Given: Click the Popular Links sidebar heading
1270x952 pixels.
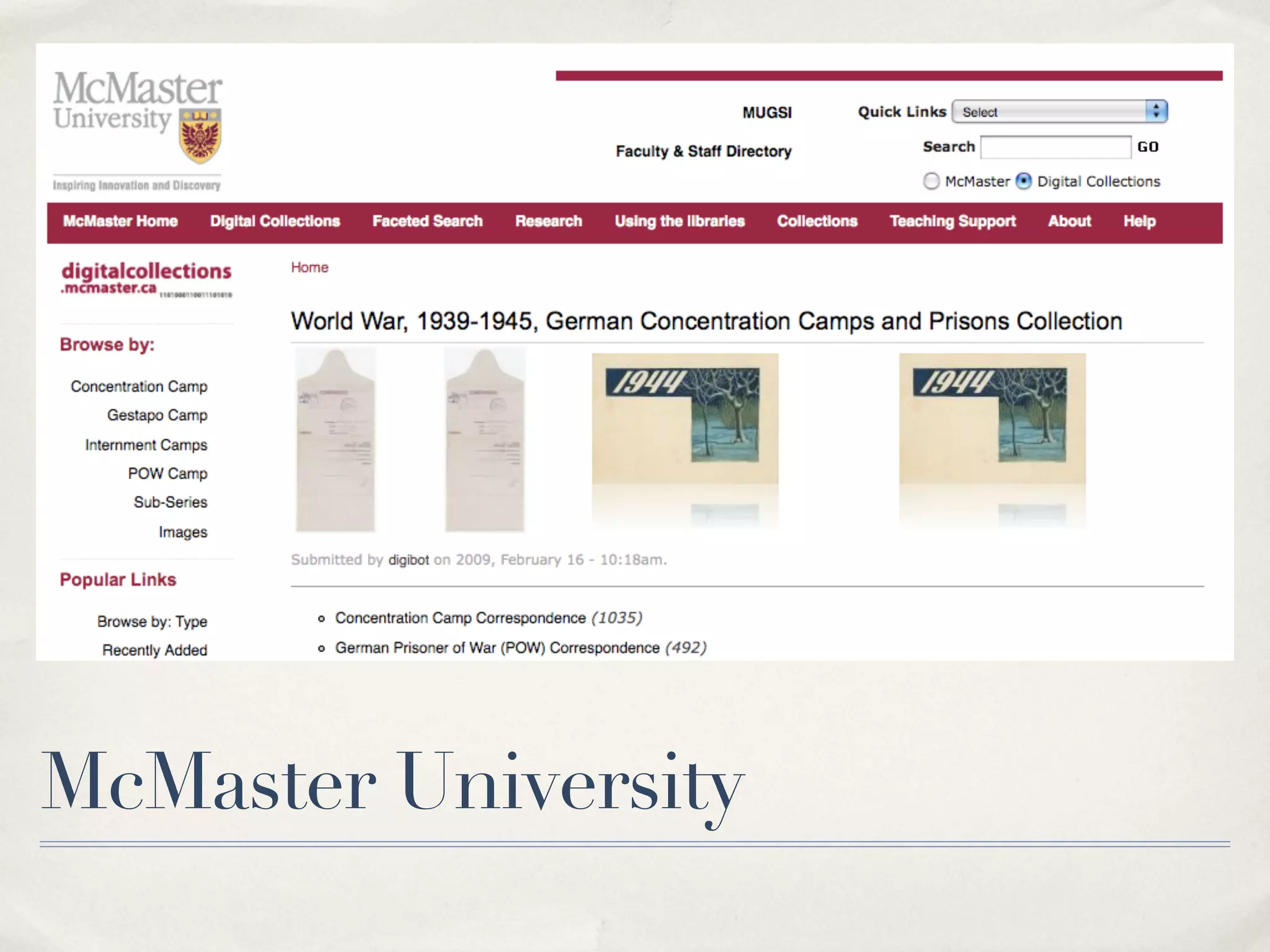Looking at the screenshot, I should point(118,580).
